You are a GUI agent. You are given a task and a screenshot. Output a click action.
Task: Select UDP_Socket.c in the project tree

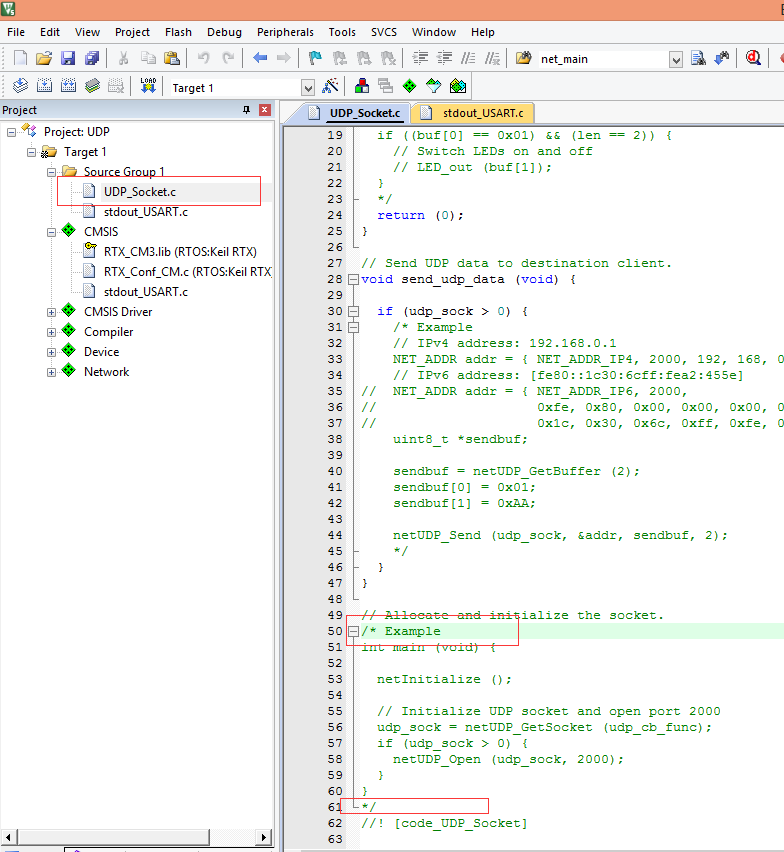point(140,192)
